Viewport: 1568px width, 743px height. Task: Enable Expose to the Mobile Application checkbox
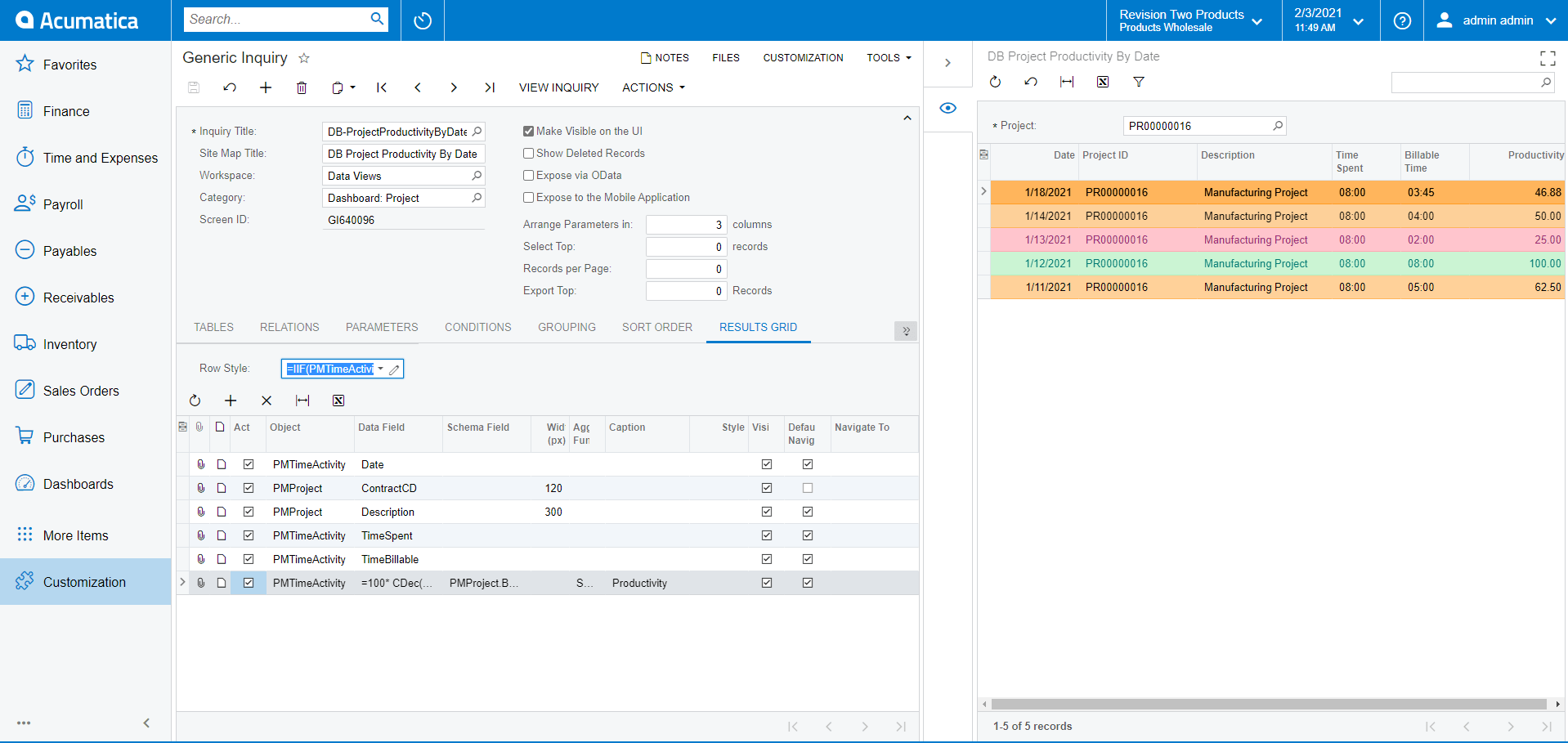coord(529,198)
